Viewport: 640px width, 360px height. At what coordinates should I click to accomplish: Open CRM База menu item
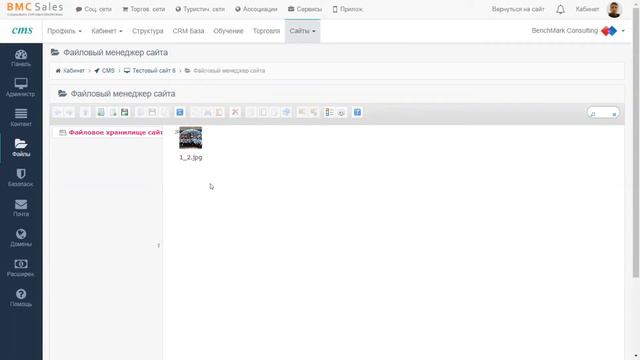click(188, 31)
